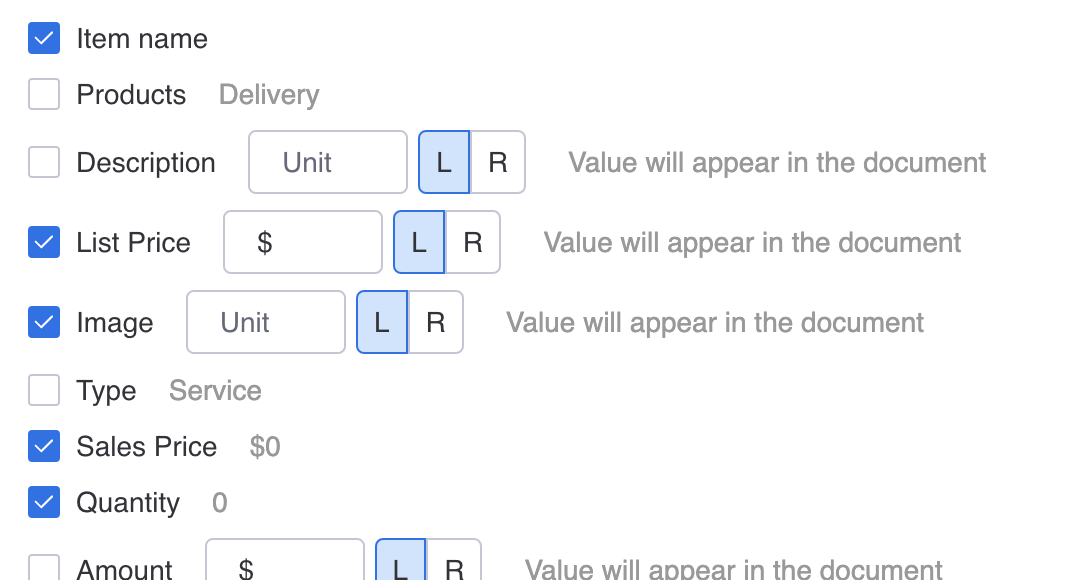This screenshot has width=1066, height=580.
Task: Set Image alignment to R
Action: 436,322
